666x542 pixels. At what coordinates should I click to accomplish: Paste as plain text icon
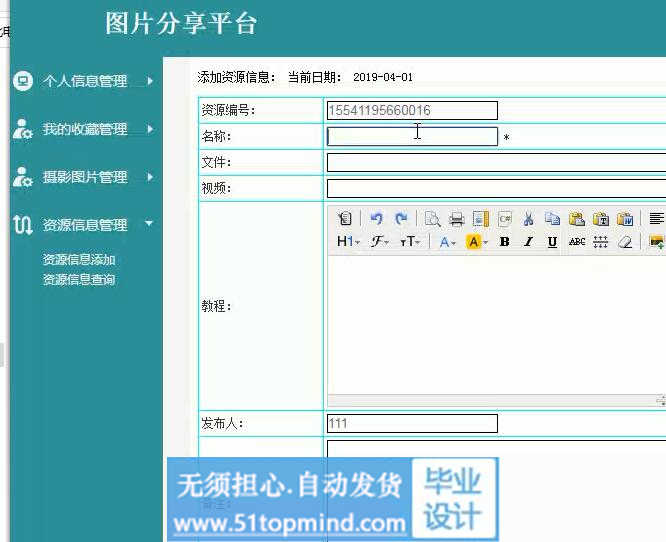click(x=601, y=219)
